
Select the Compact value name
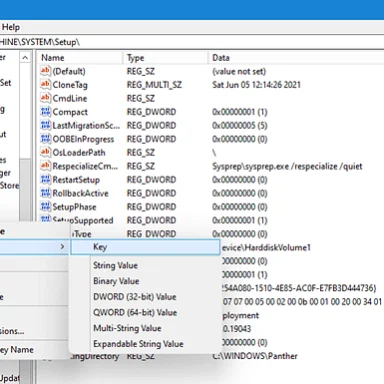(70, 112)
